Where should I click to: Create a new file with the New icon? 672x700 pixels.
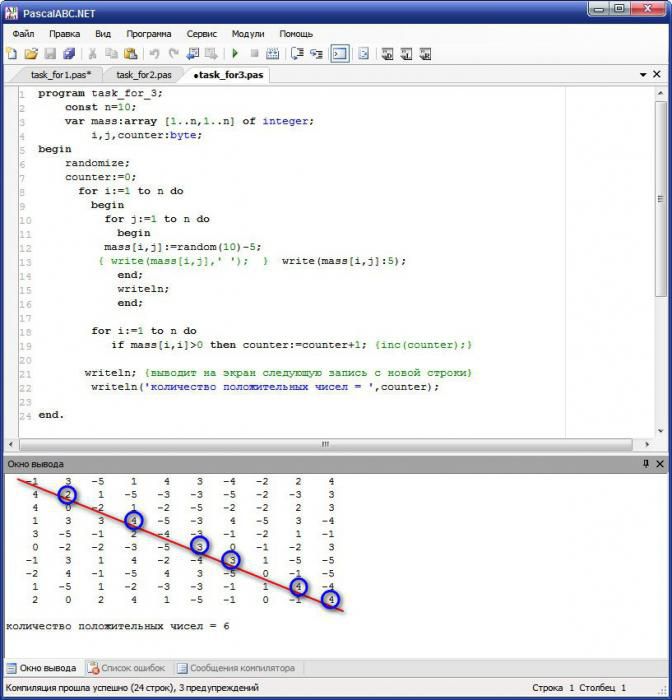tap(13, 54)
